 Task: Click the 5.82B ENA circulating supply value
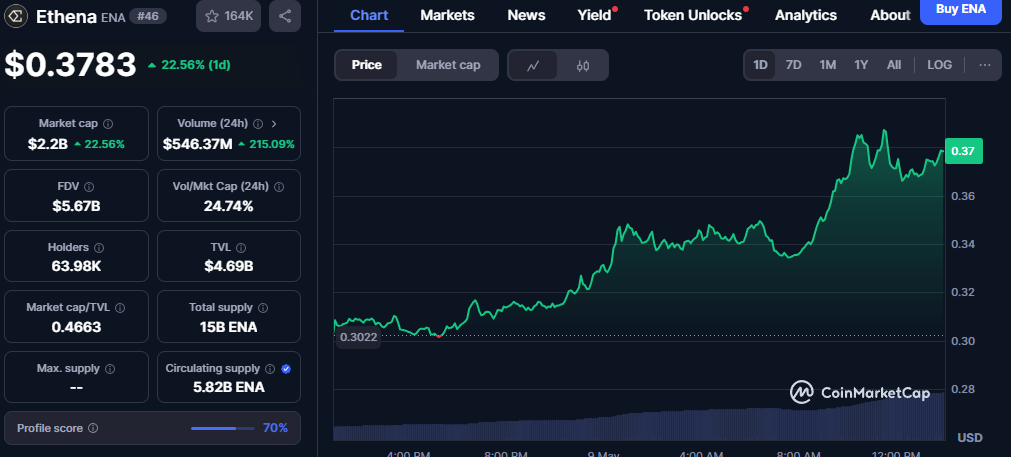click(x=229, y=387)
